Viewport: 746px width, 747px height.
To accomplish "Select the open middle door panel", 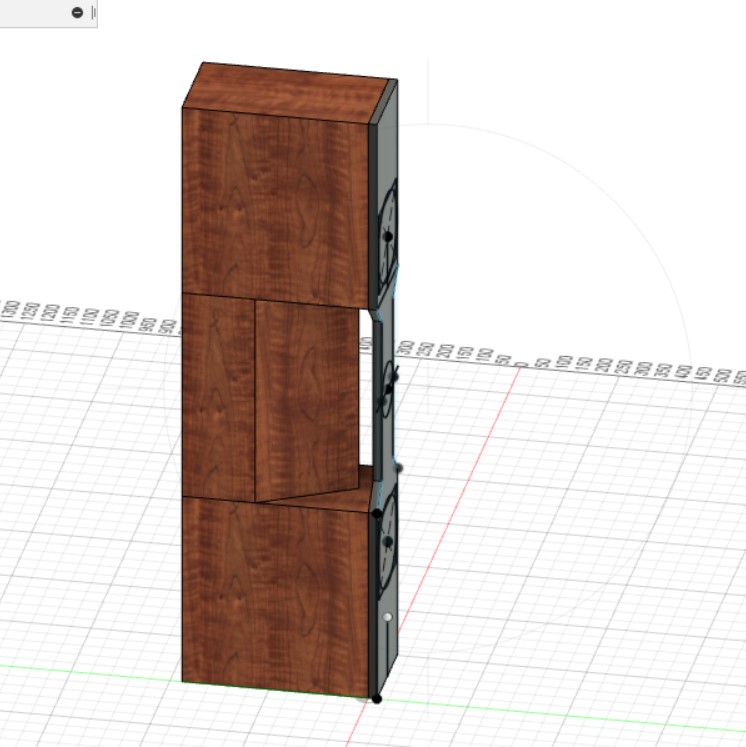I will tap(307, 400).
